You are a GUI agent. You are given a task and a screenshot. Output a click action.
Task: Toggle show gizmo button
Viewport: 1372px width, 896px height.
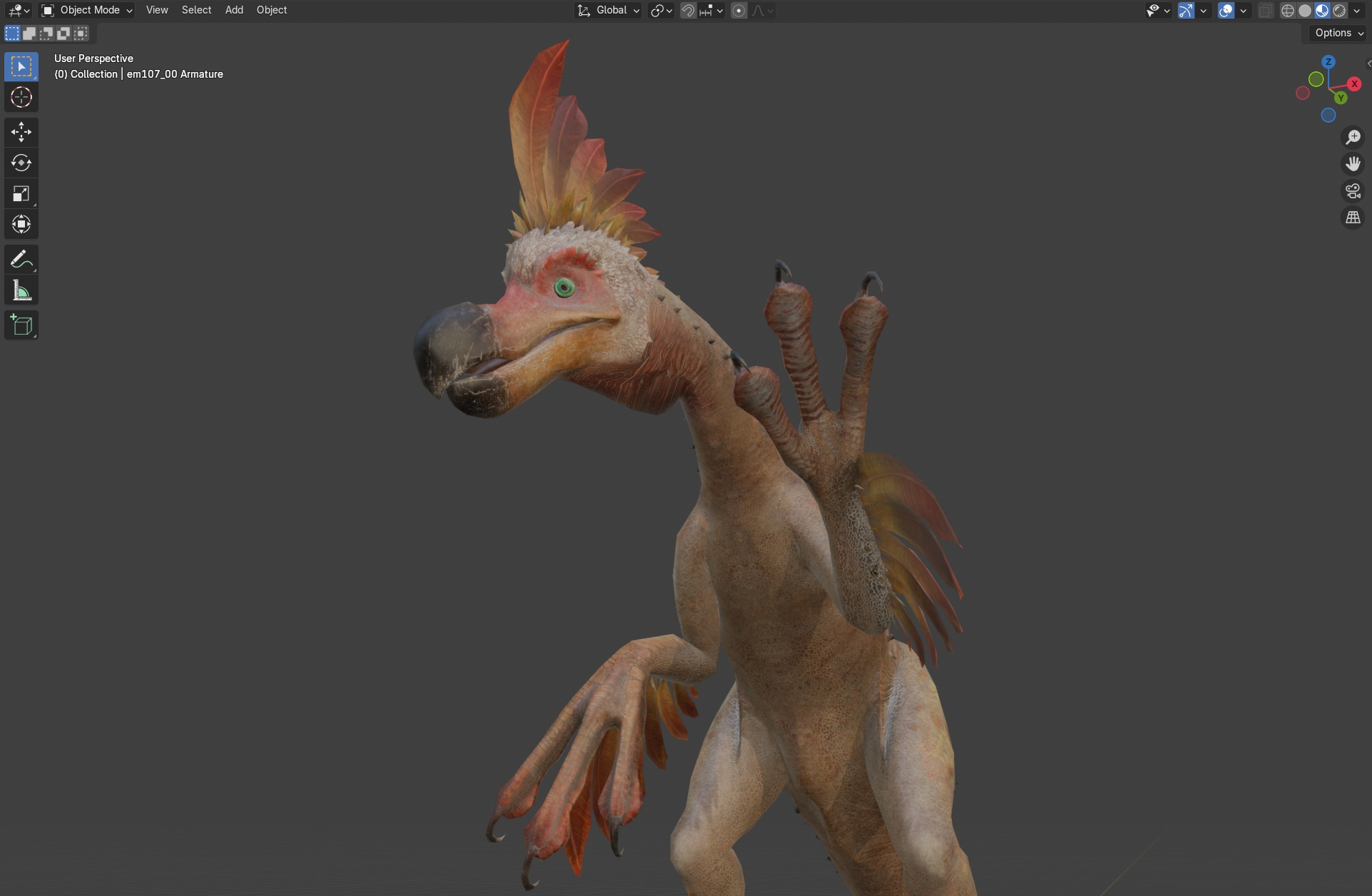pyautogui.click(x=1186, y=11)
